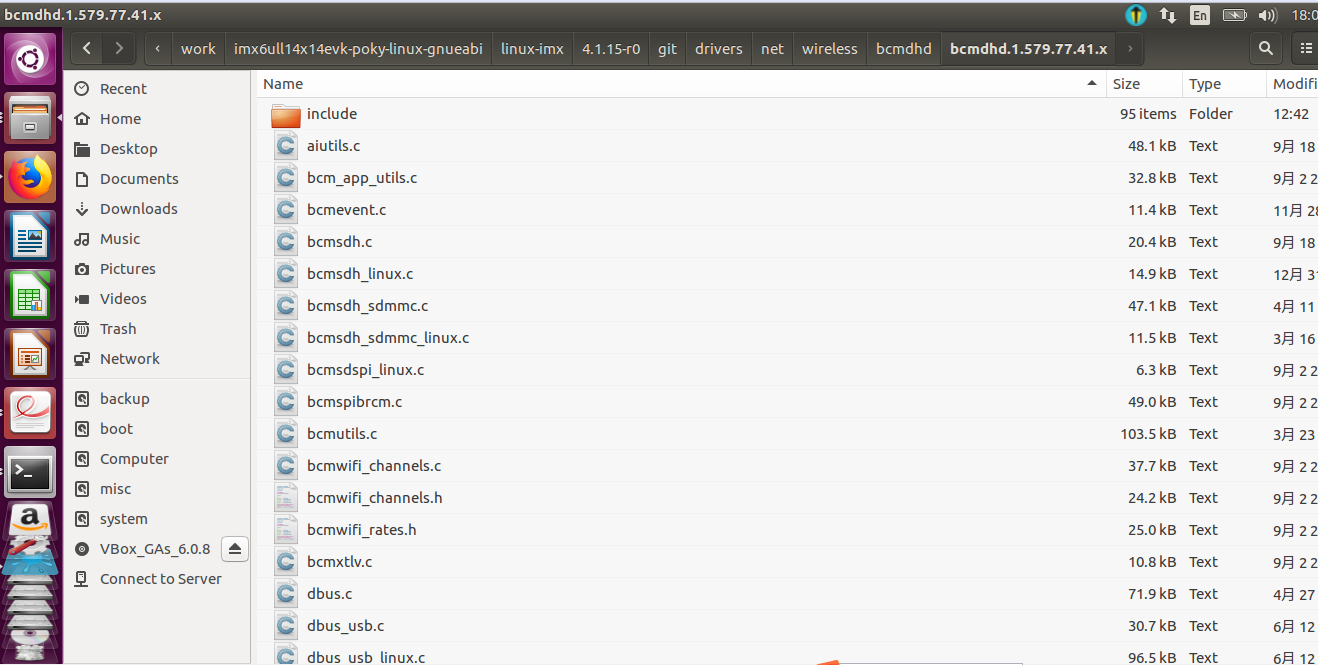Expand path bar left with the chevron
Viewport: 1318px width, 665px height.
tap(158, 48)
